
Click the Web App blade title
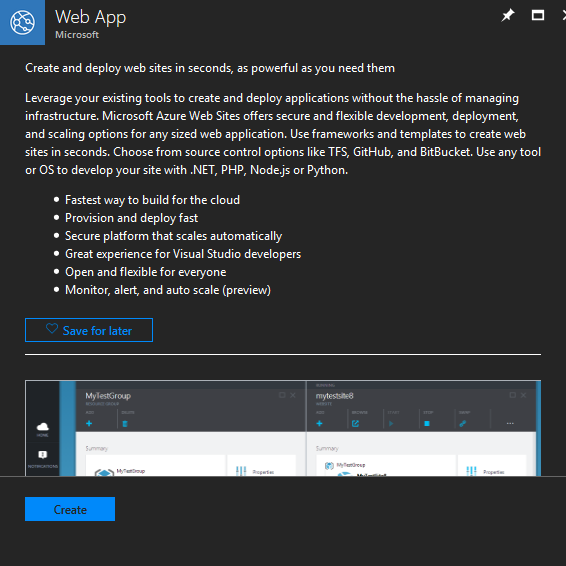tap(91, 17)
